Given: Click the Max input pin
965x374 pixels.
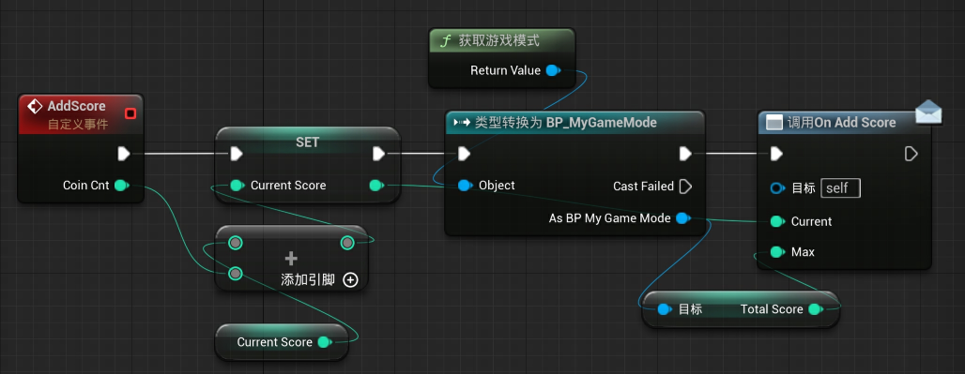Looking at the screenshot, I should point(777,252).
